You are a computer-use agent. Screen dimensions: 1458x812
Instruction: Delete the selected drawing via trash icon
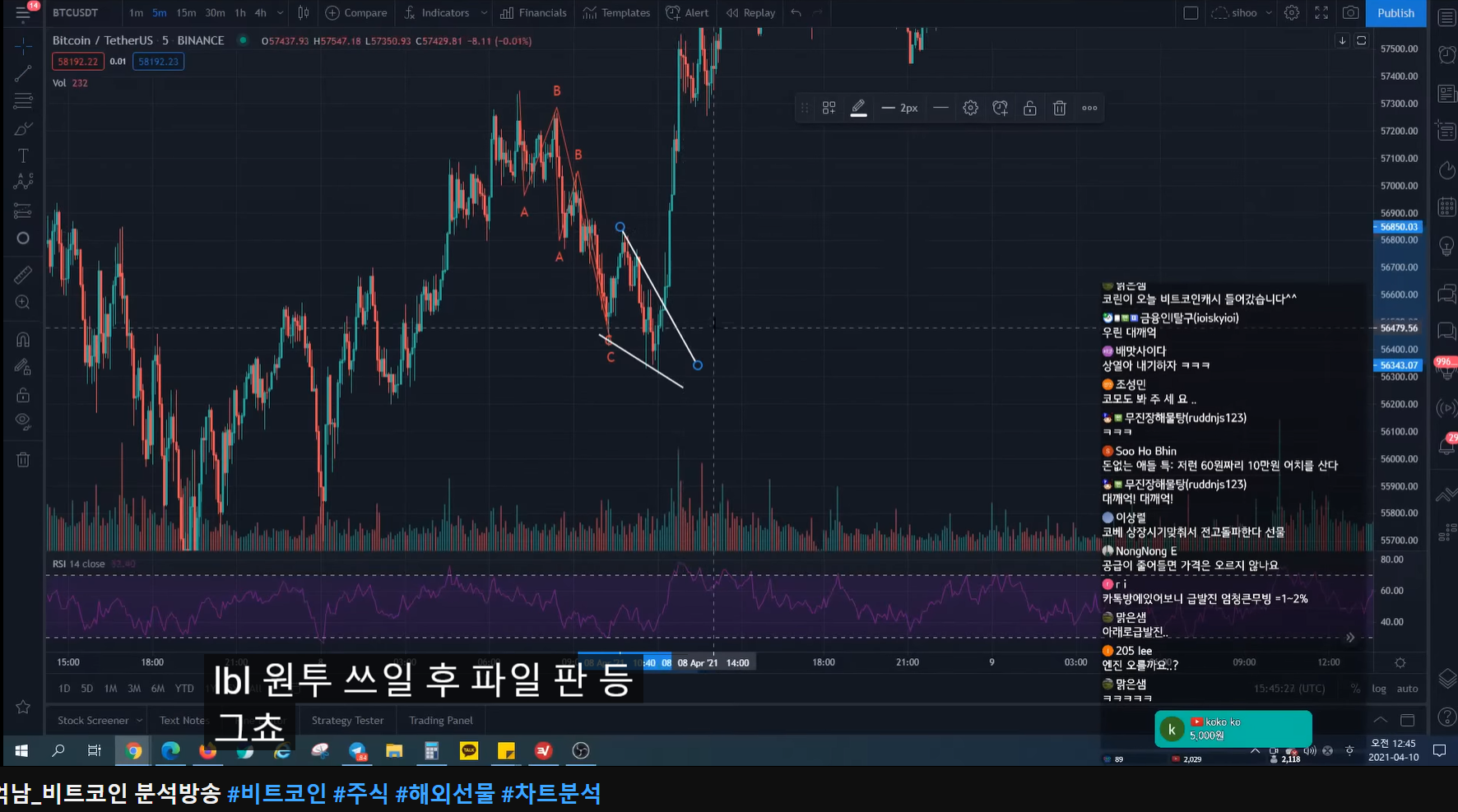coord(1060,108)
